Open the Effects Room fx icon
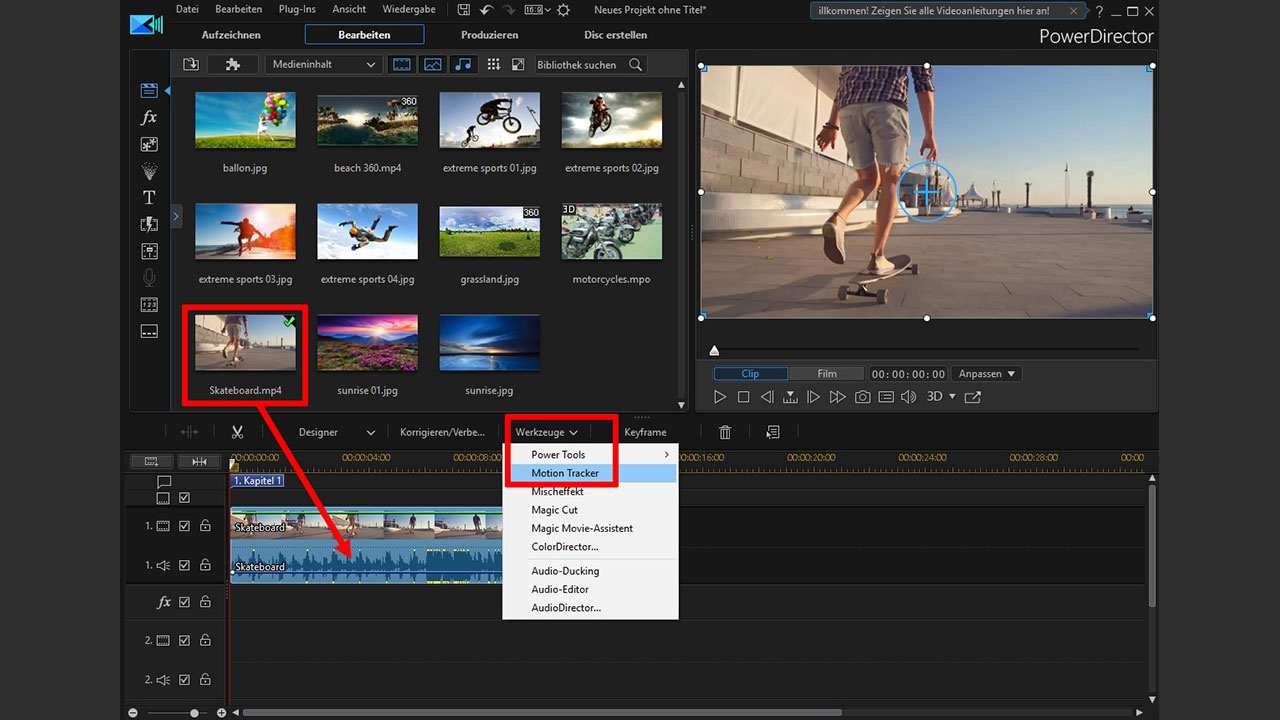 click(x=149, y=118)
